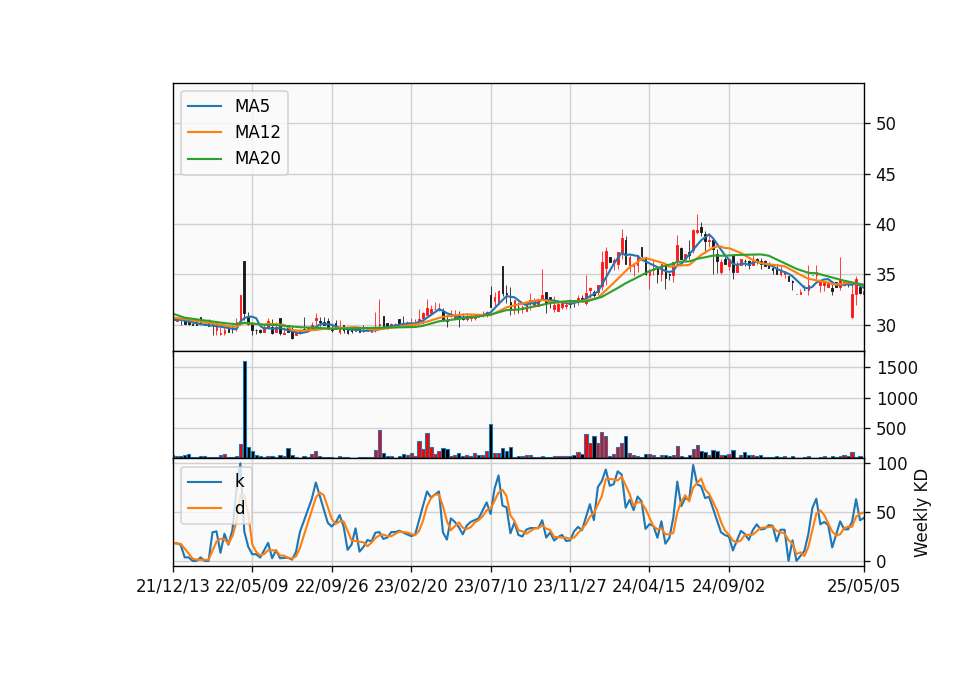
Task: Click the 21/12/13 date tick label
Action: point(173,587)
